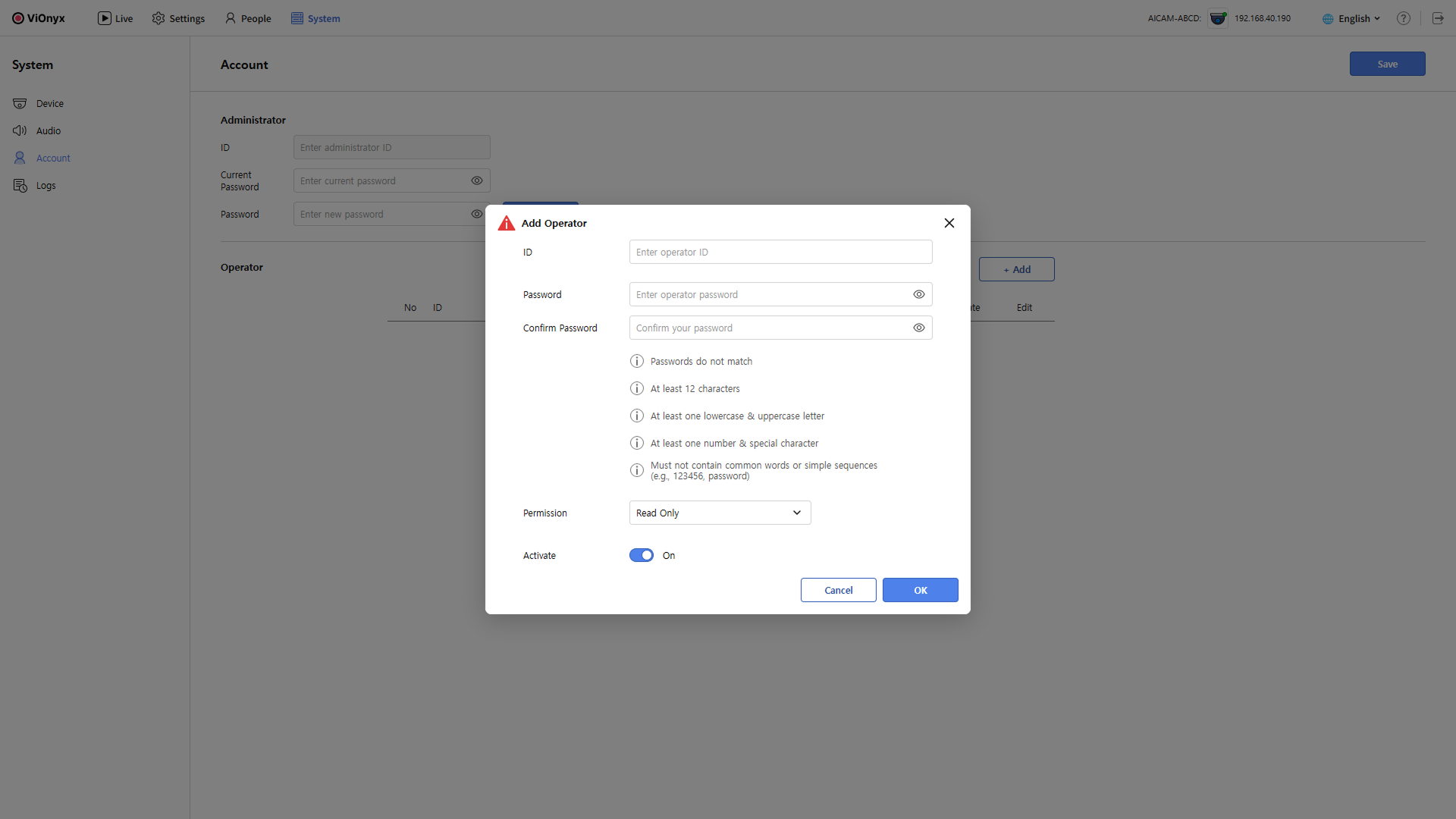
Task: Open the People tab
Action: pos(248,18)
